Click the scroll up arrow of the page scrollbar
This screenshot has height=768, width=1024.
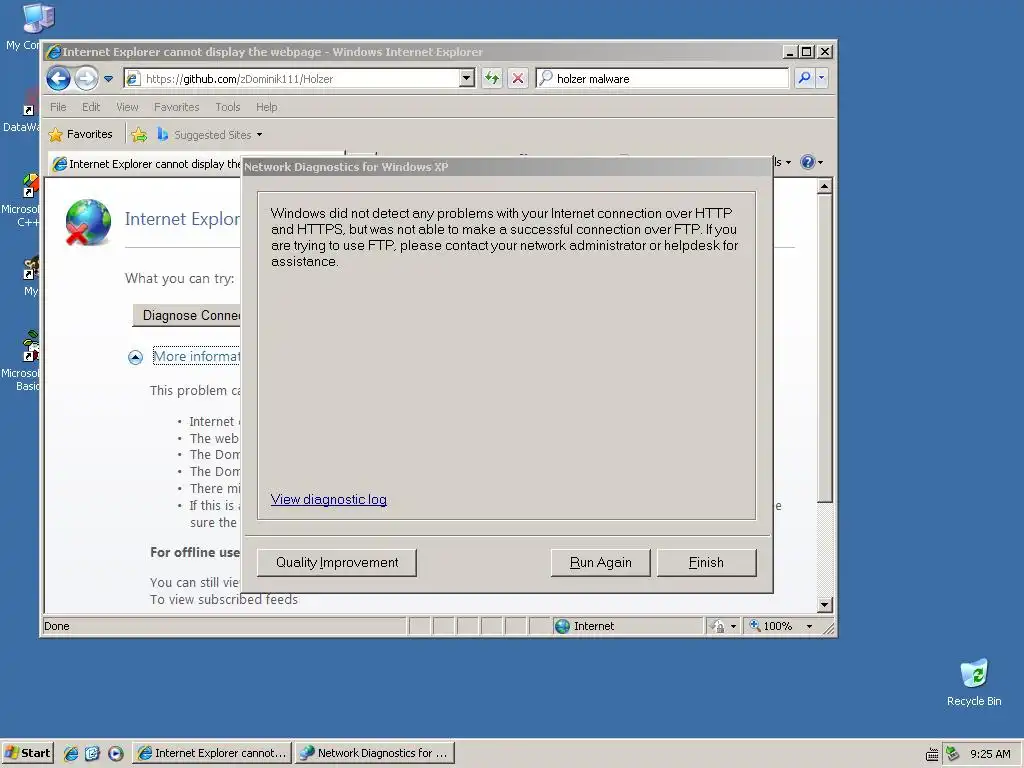click(824, 187)
